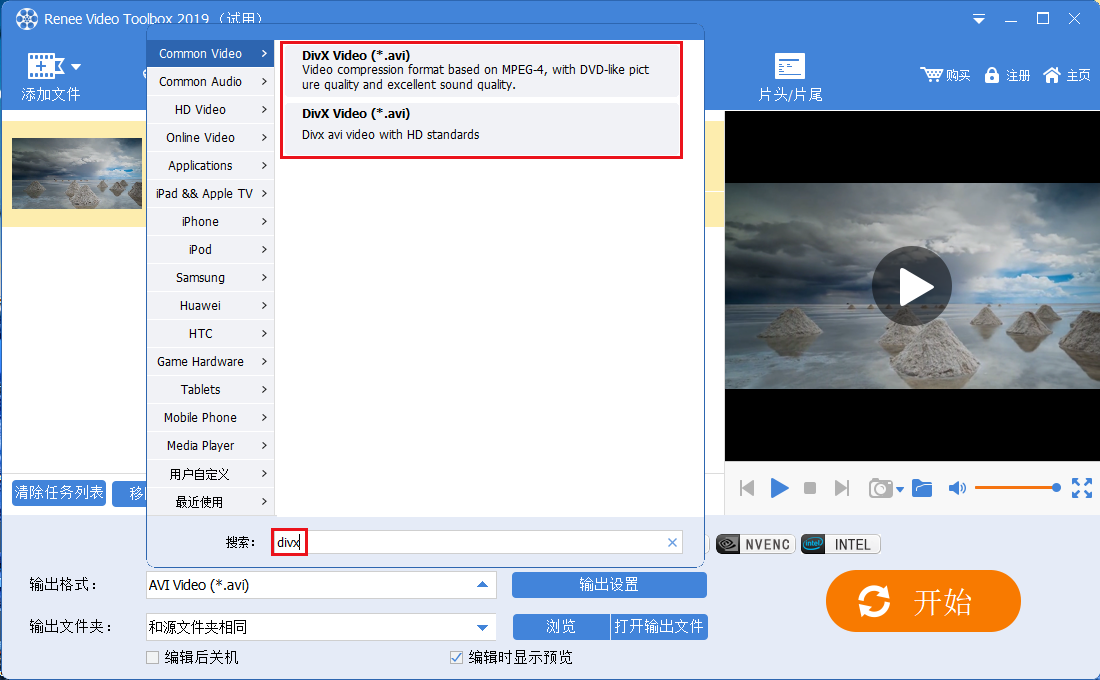
Task: Open the Media Player category
Action: [210, 446]
